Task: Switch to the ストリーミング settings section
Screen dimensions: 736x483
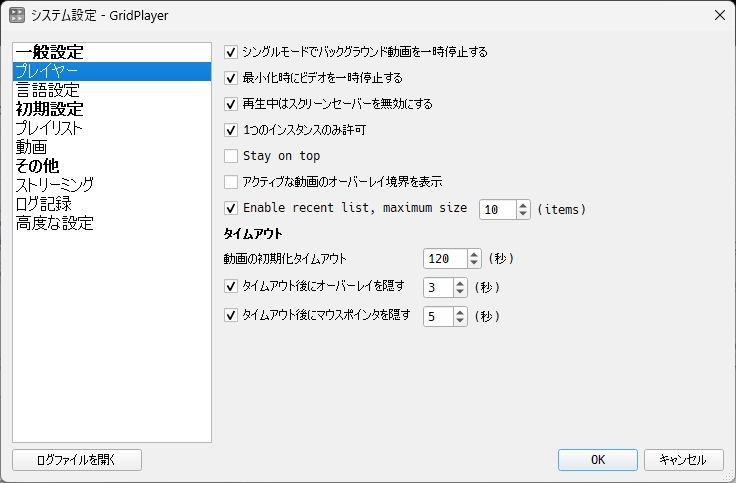Action: (54, 185)
